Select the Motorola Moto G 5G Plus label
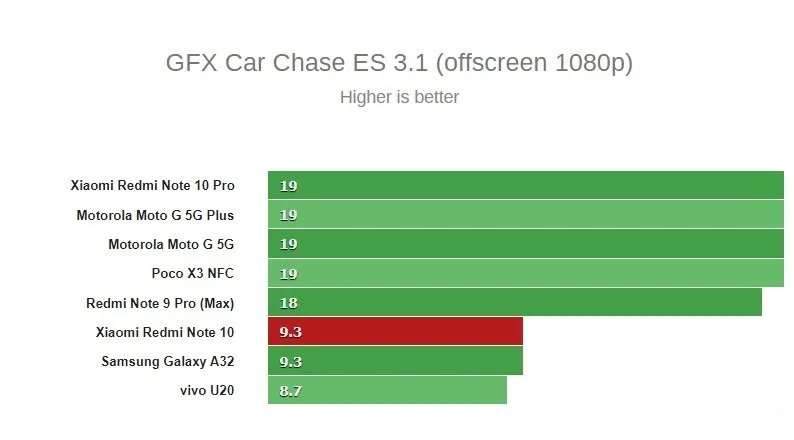Viewport: 794px width, 440px height. click(155, 214)
